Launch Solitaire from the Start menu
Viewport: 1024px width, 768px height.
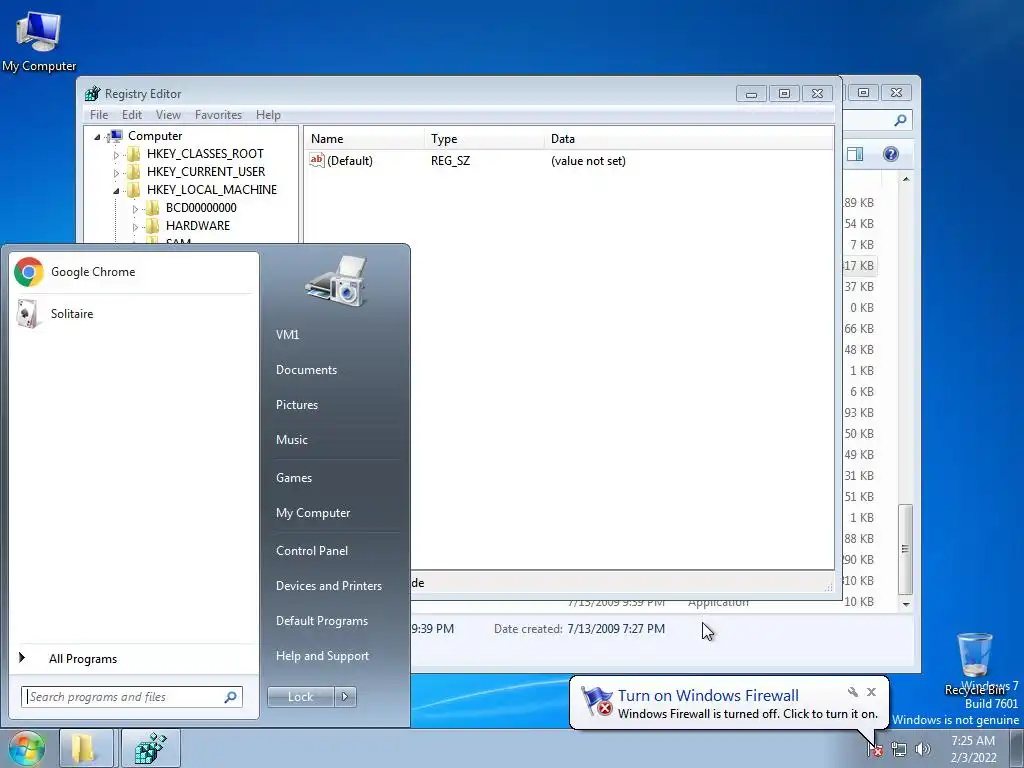pyautogui.click(x=134, y=314)
